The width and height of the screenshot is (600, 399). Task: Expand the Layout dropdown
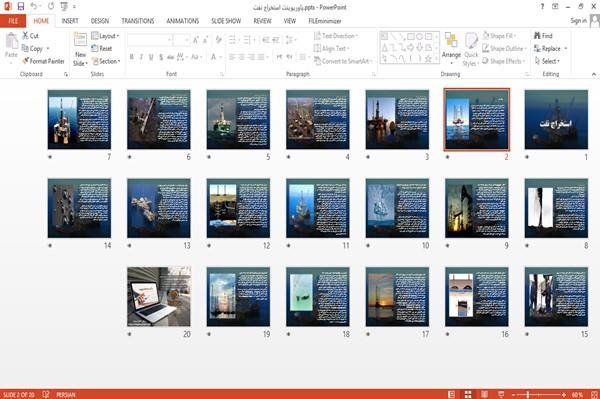tap(105, 36)
